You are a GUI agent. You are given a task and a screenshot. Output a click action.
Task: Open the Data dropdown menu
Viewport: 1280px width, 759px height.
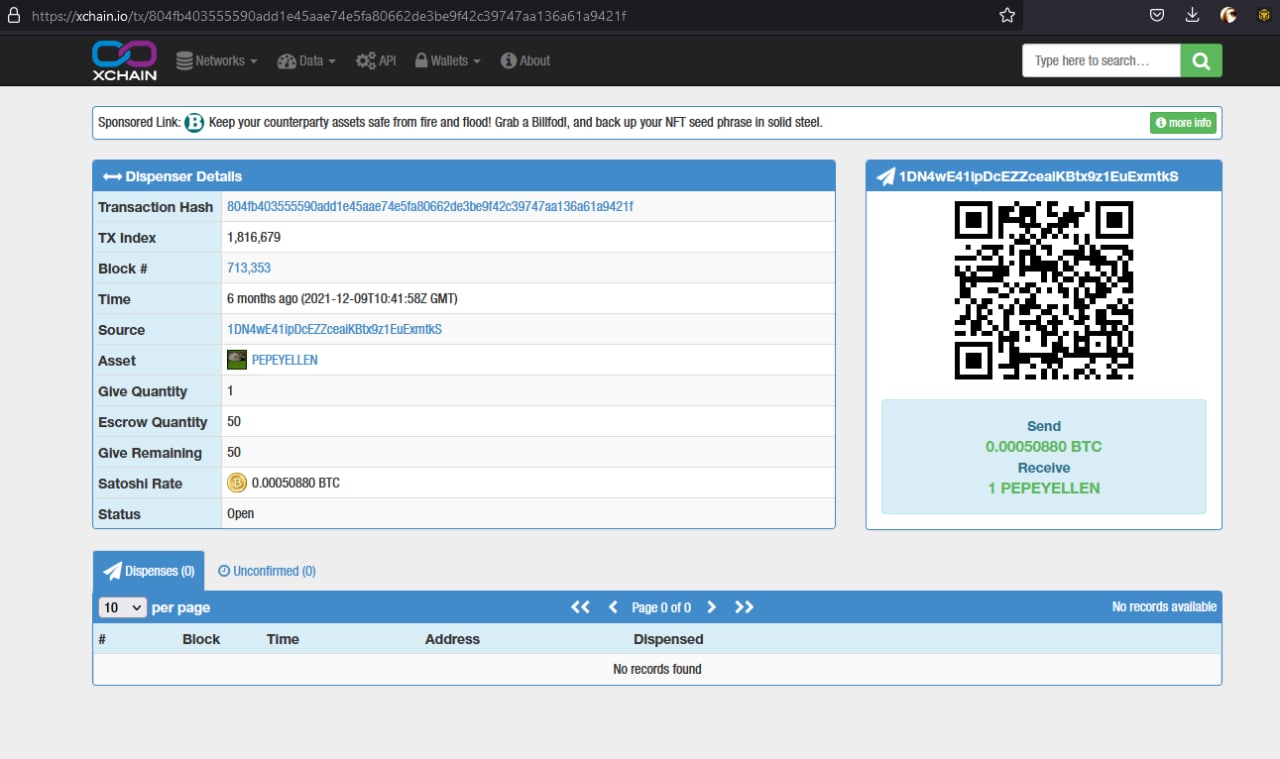click(x=306, y=61)
